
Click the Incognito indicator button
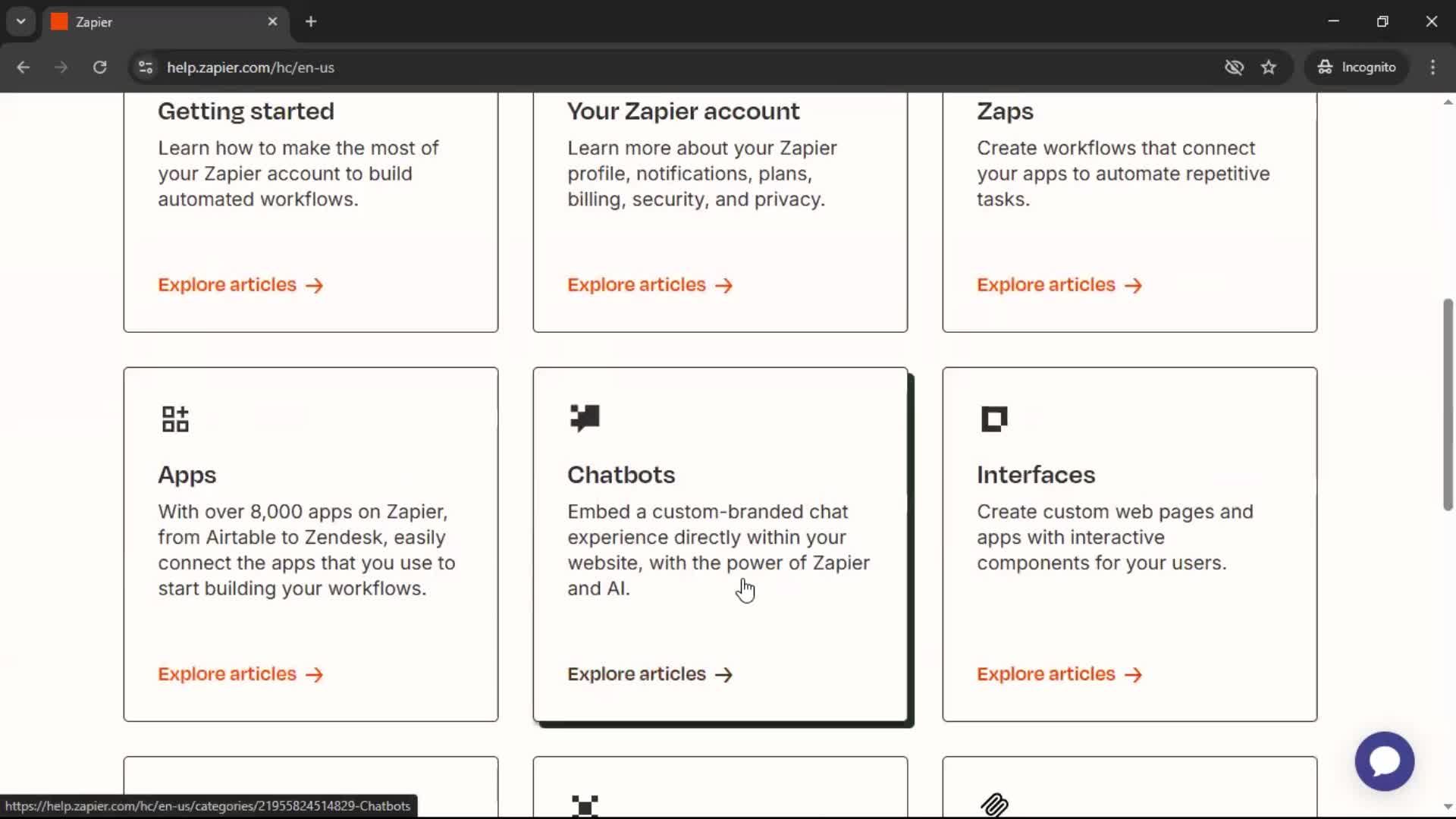(x=1356, y=67)
